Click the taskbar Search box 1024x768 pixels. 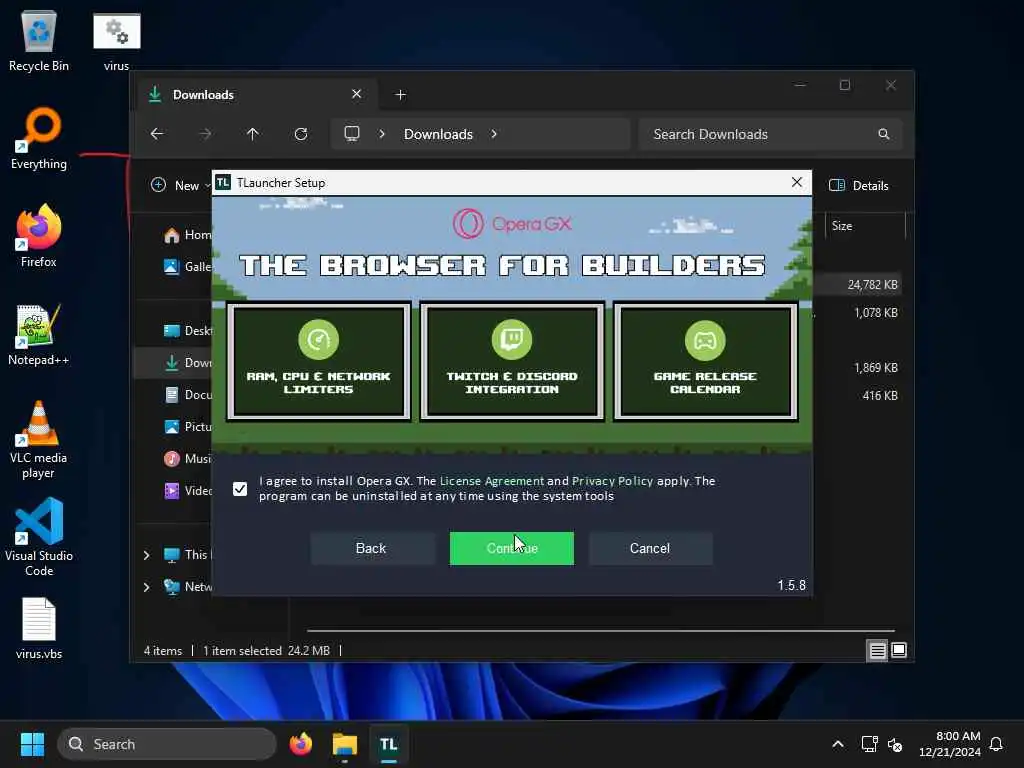click(x=167, y=744)
